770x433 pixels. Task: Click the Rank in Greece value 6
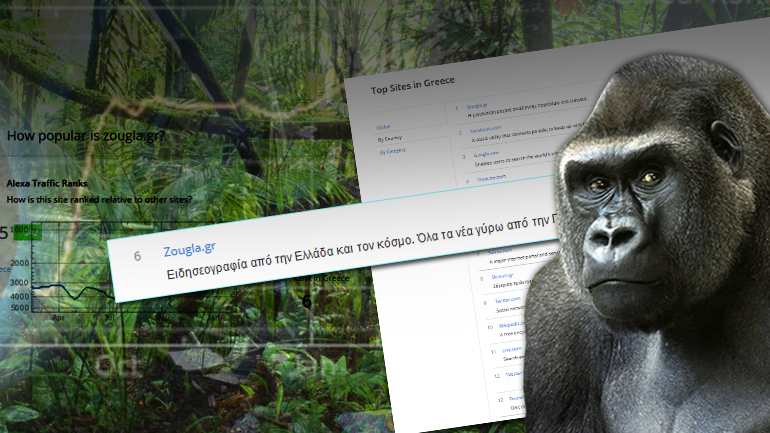coord(307,300)
